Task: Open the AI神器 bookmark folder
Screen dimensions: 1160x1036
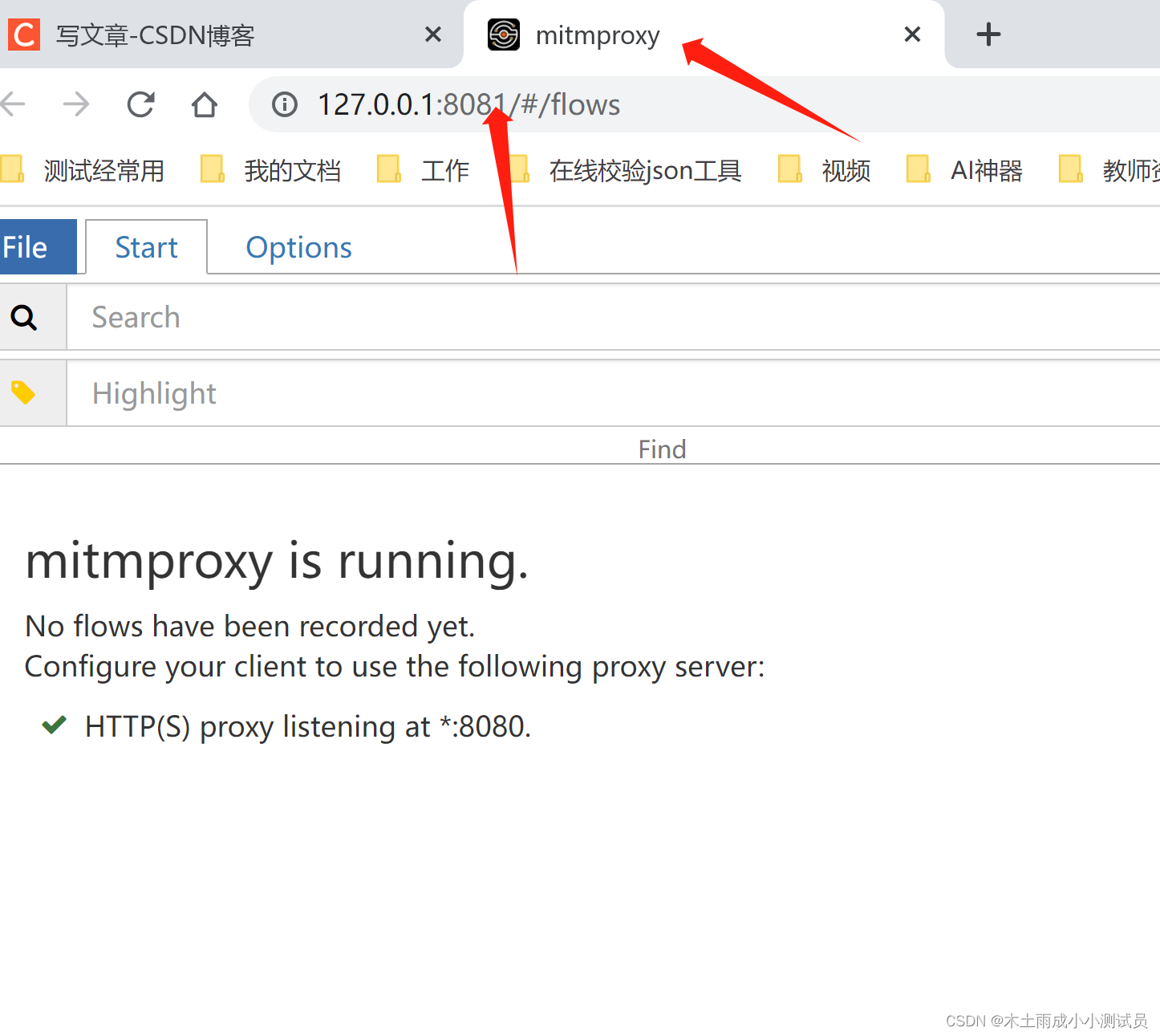Action: [965, 170]
